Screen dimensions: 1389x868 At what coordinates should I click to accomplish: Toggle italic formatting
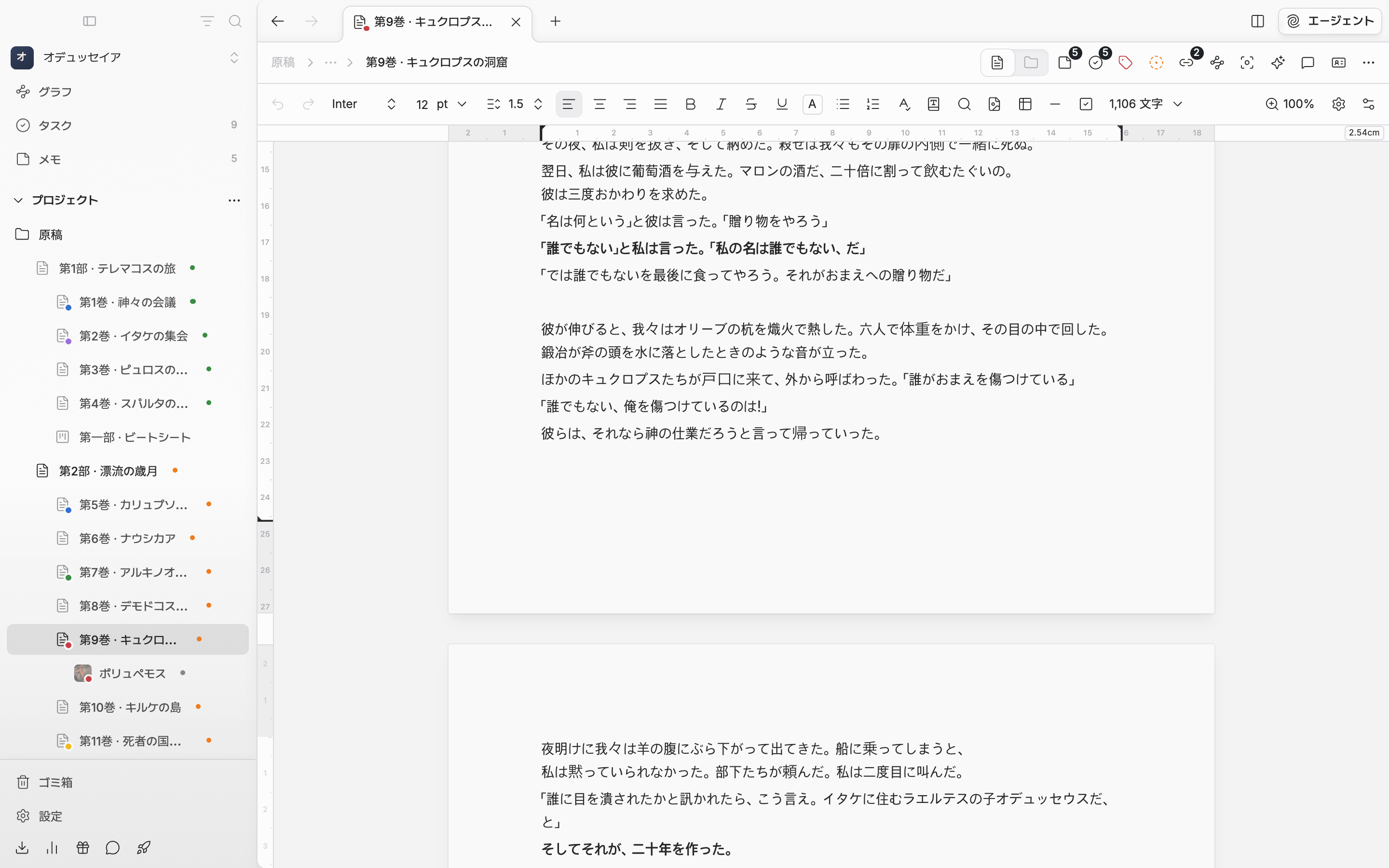tap(721, 104)
